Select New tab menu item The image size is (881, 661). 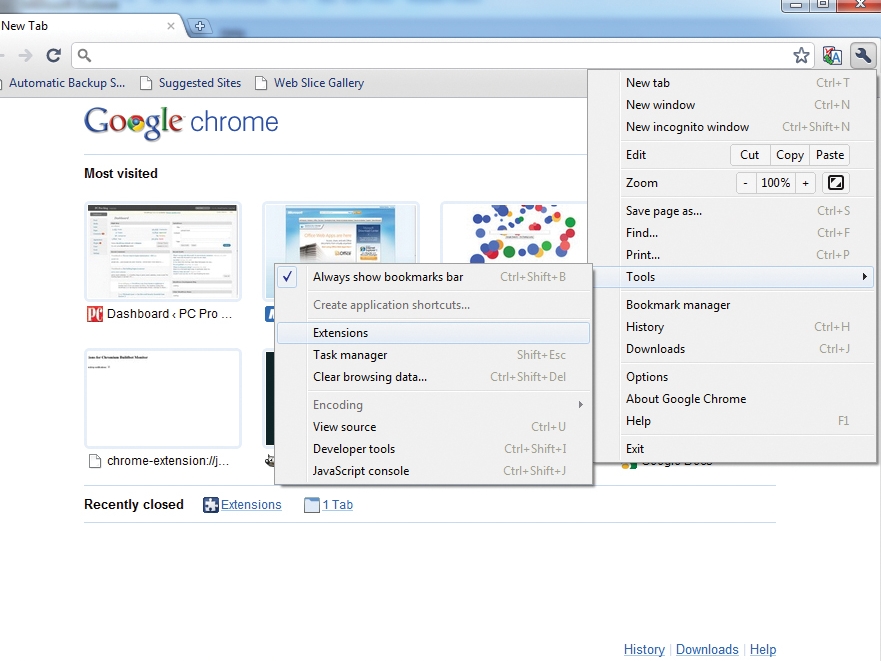point(747,83)
